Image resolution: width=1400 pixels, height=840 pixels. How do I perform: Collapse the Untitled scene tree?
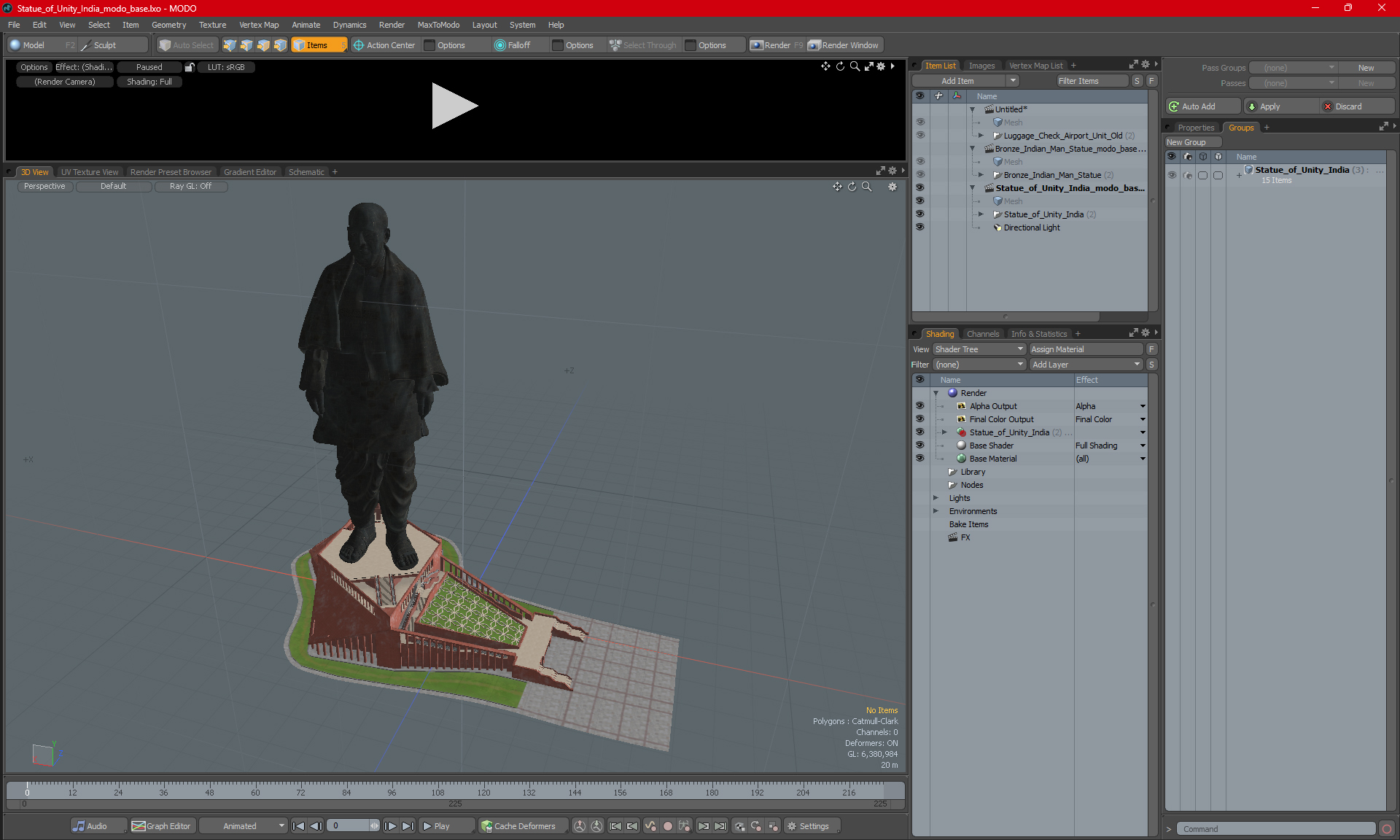(973, 109)
